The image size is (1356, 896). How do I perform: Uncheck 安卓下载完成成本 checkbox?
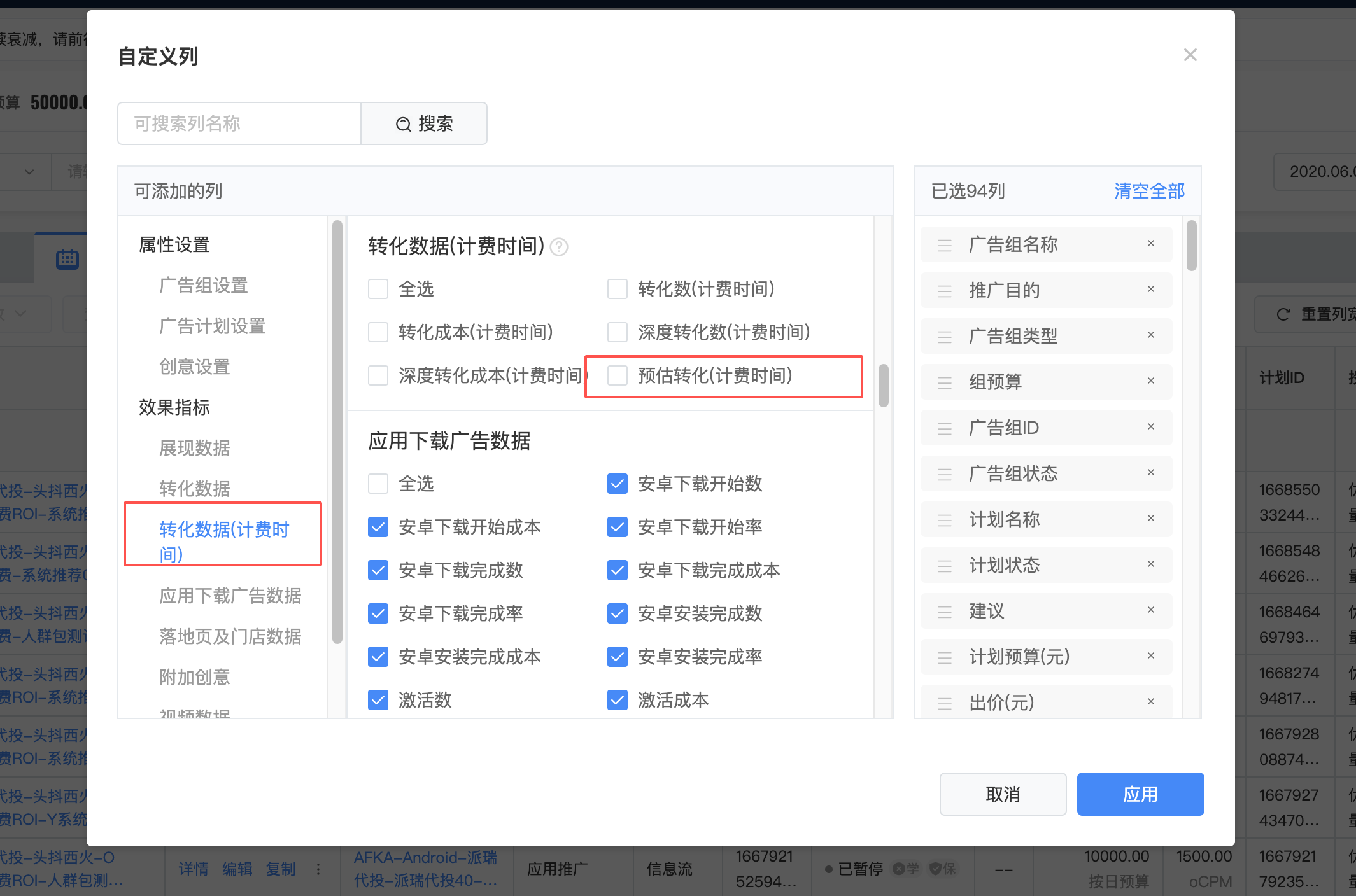[618, 570]
